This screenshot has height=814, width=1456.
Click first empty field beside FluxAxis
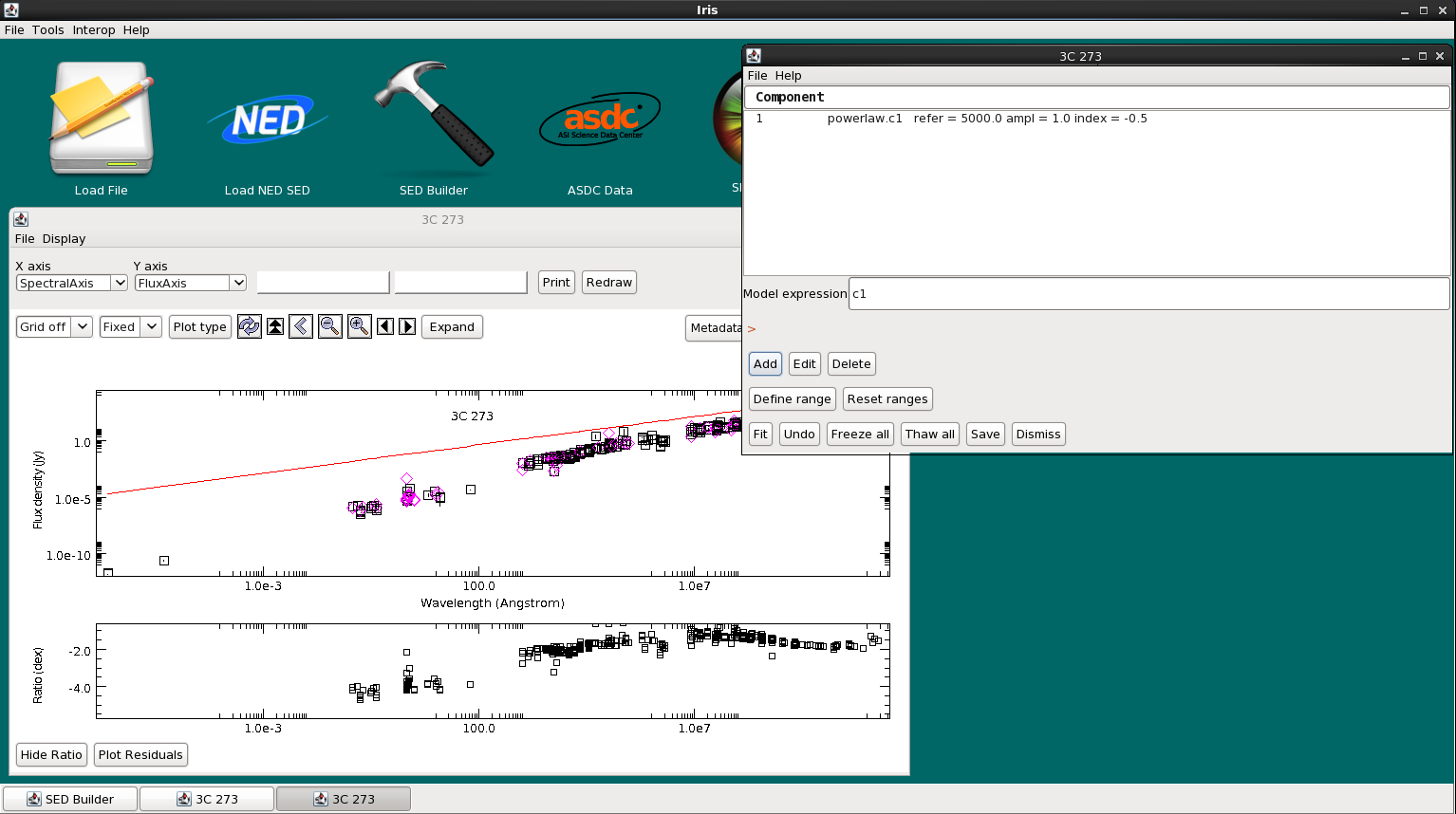pos(323,282)
